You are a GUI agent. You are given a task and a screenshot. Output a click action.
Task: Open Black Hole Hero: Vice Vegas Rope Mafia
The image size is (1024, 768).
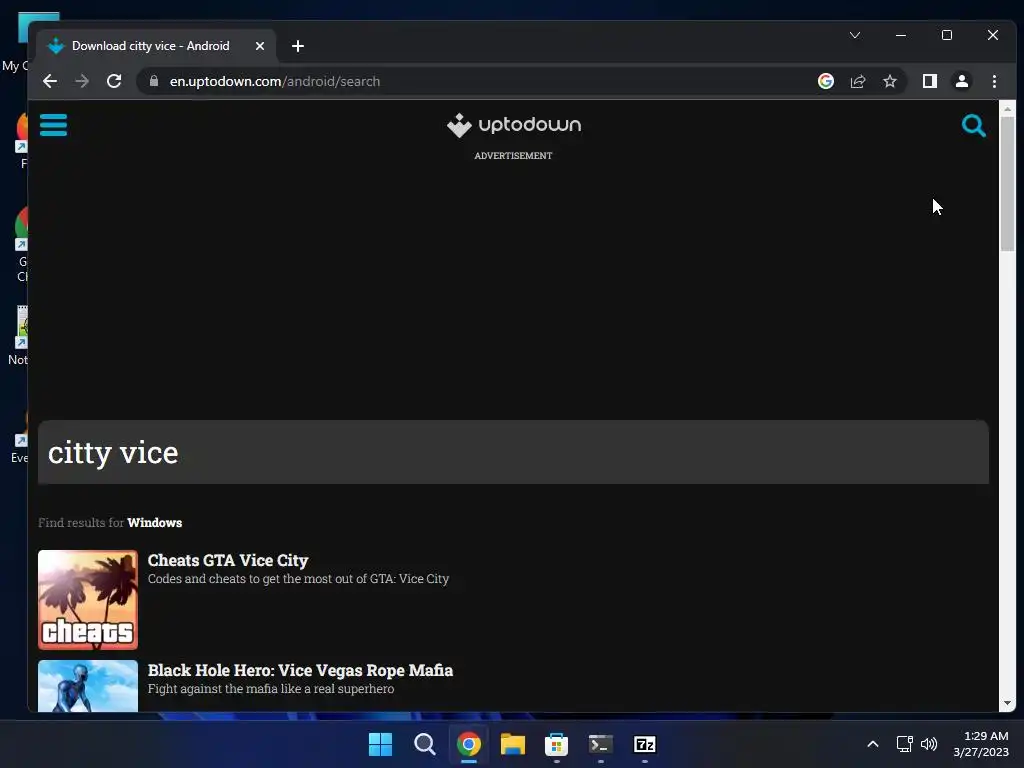(300, 670)
